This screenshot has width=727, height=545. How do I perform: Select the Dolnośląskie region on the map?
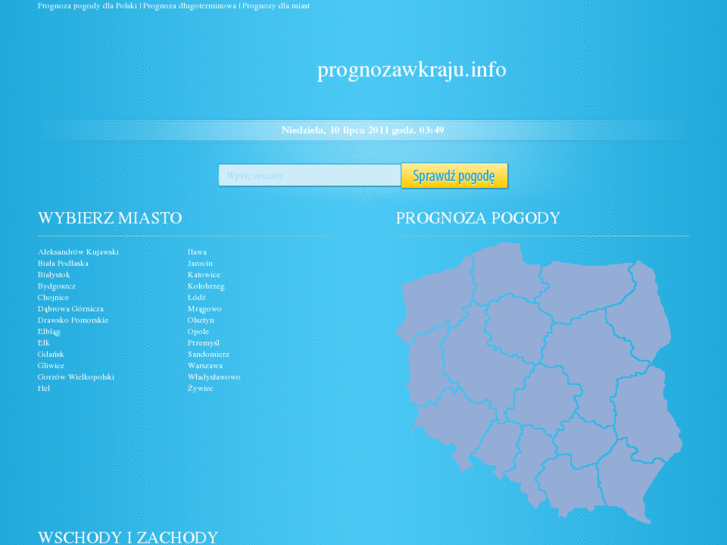click(454, 424)
